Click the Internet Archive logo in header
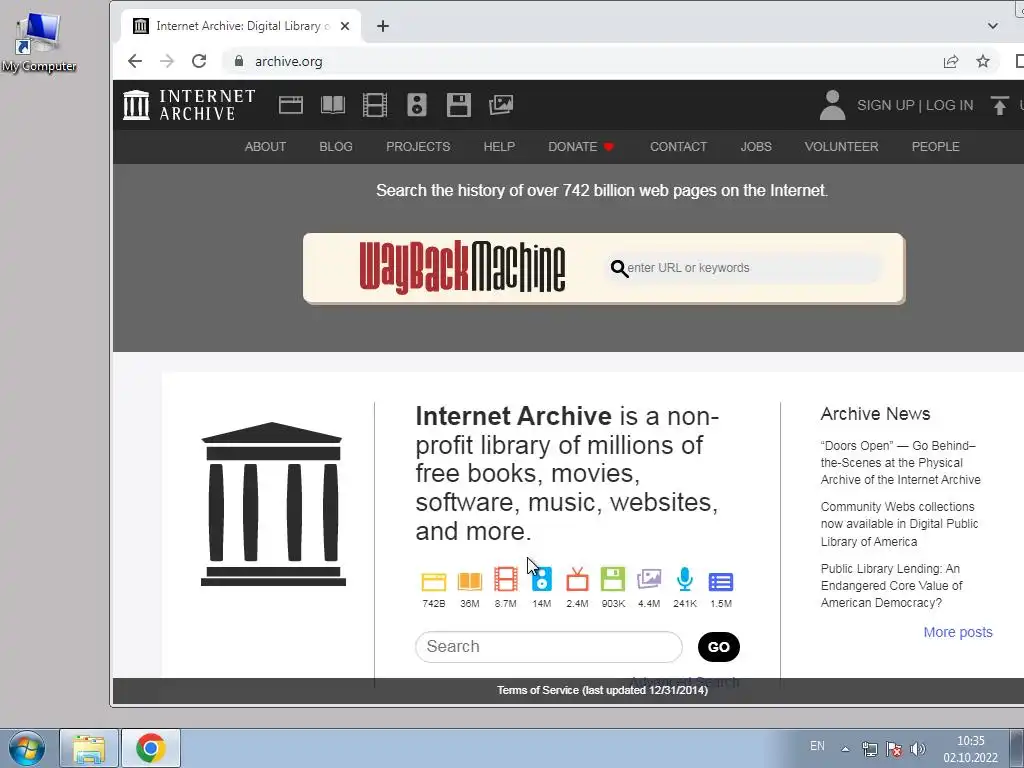1024x768 pixels. point(189,105)
